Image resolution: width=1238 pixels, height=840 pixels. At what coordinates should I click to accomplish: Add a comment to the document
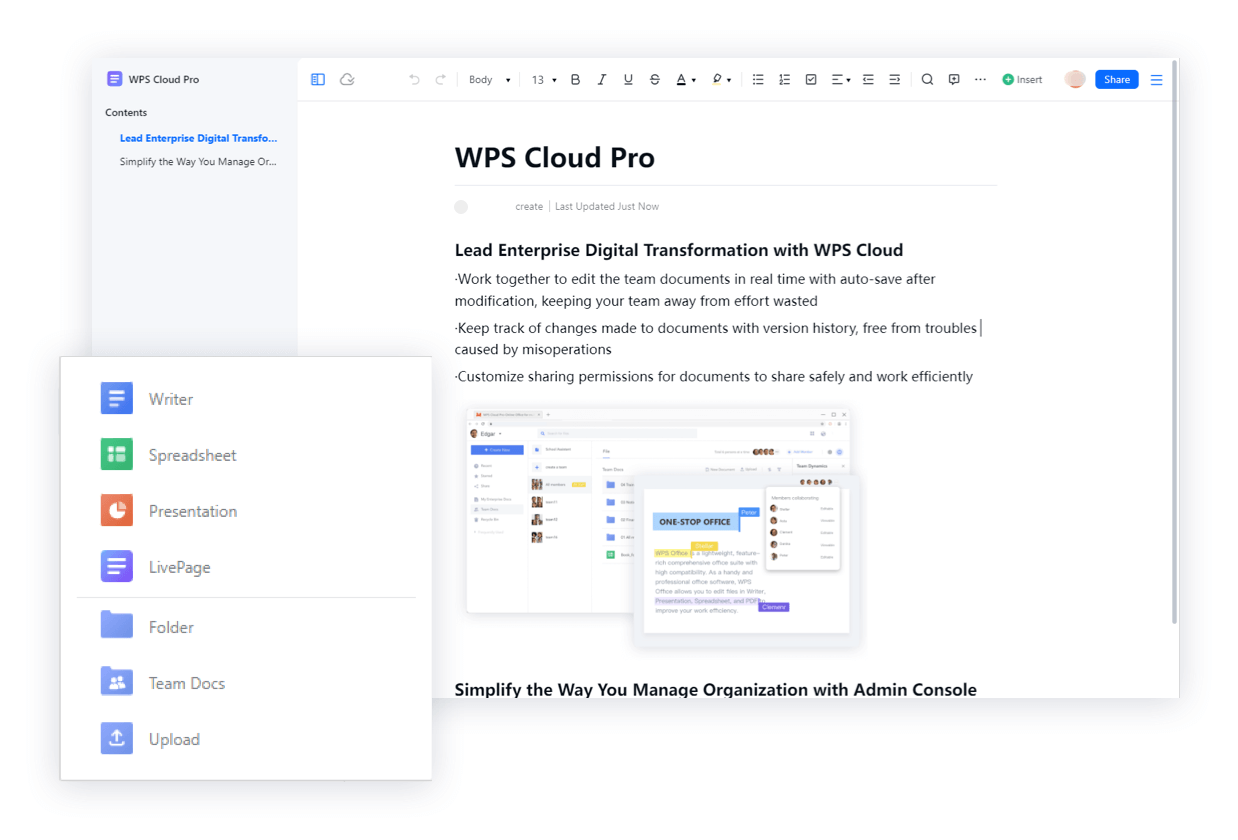(954, 80)
